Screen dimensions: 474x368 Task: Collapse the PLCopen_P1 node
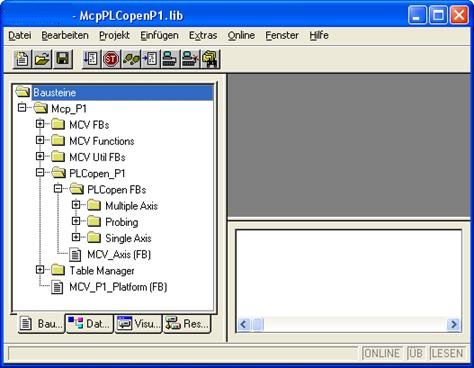click(40, 173)
